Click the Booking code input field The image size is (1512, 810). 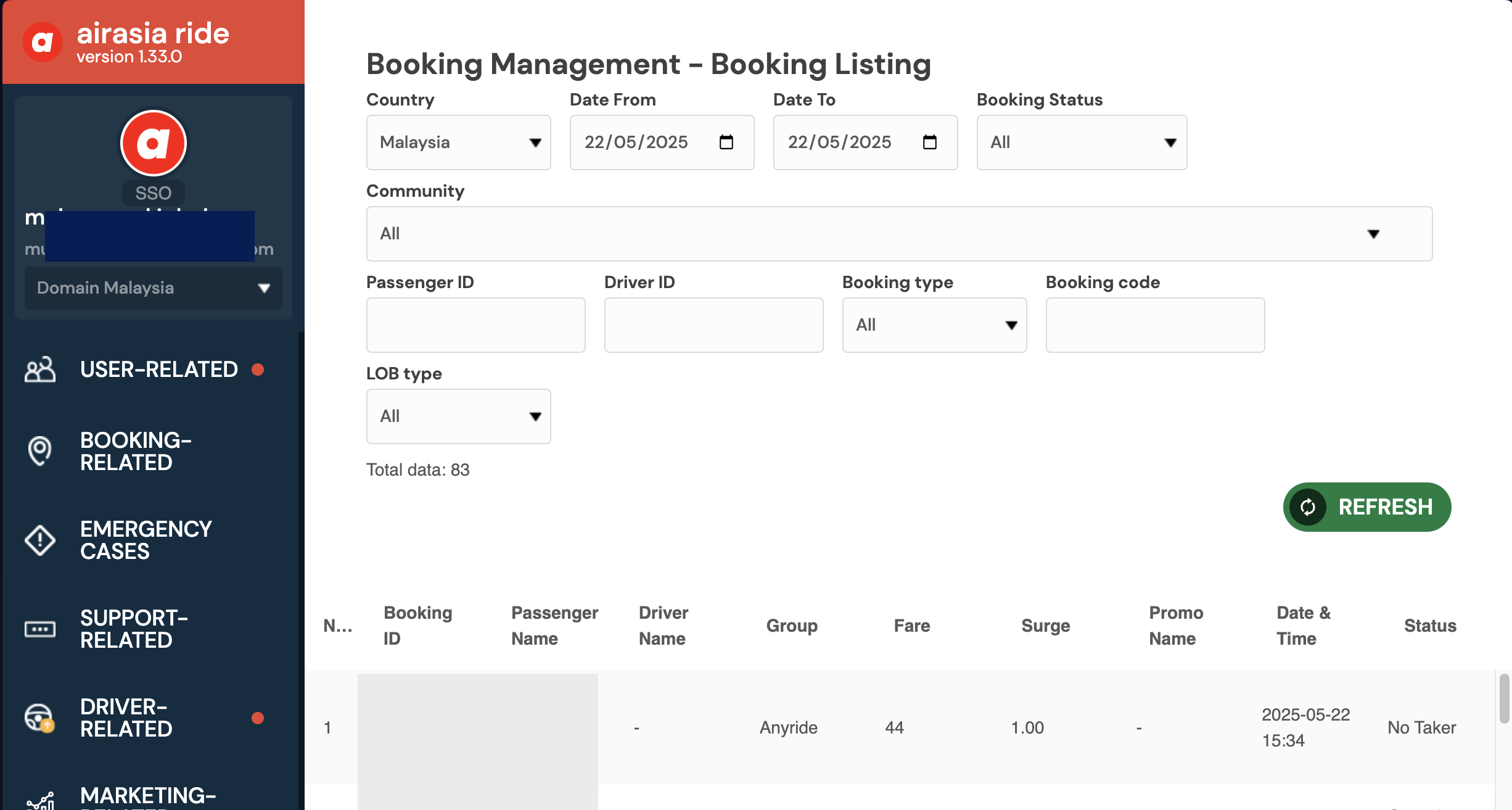click(1156, 325)
